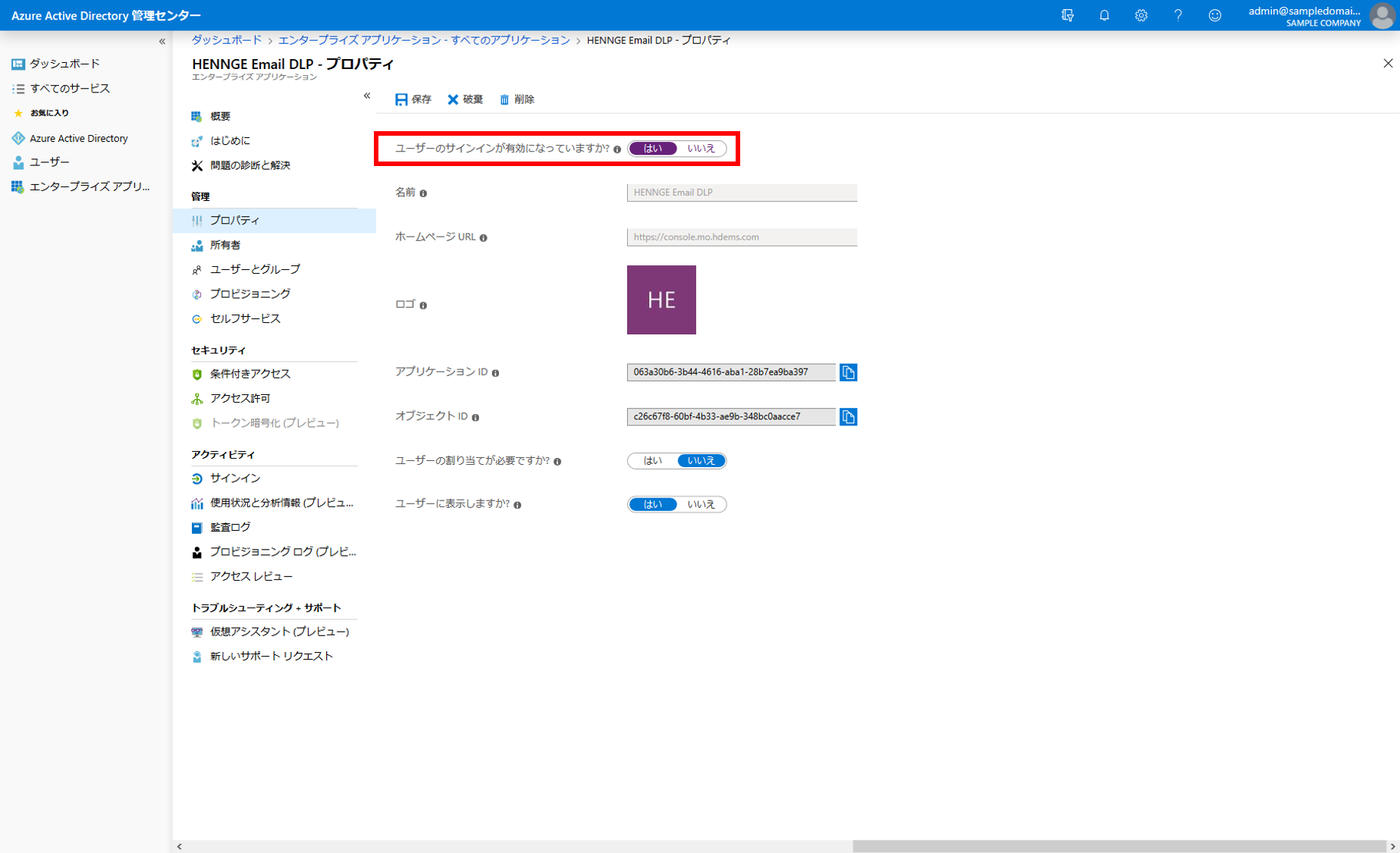Click the 名前 input field
This screenshot has width=1400, height=853.
click(742, 193)
